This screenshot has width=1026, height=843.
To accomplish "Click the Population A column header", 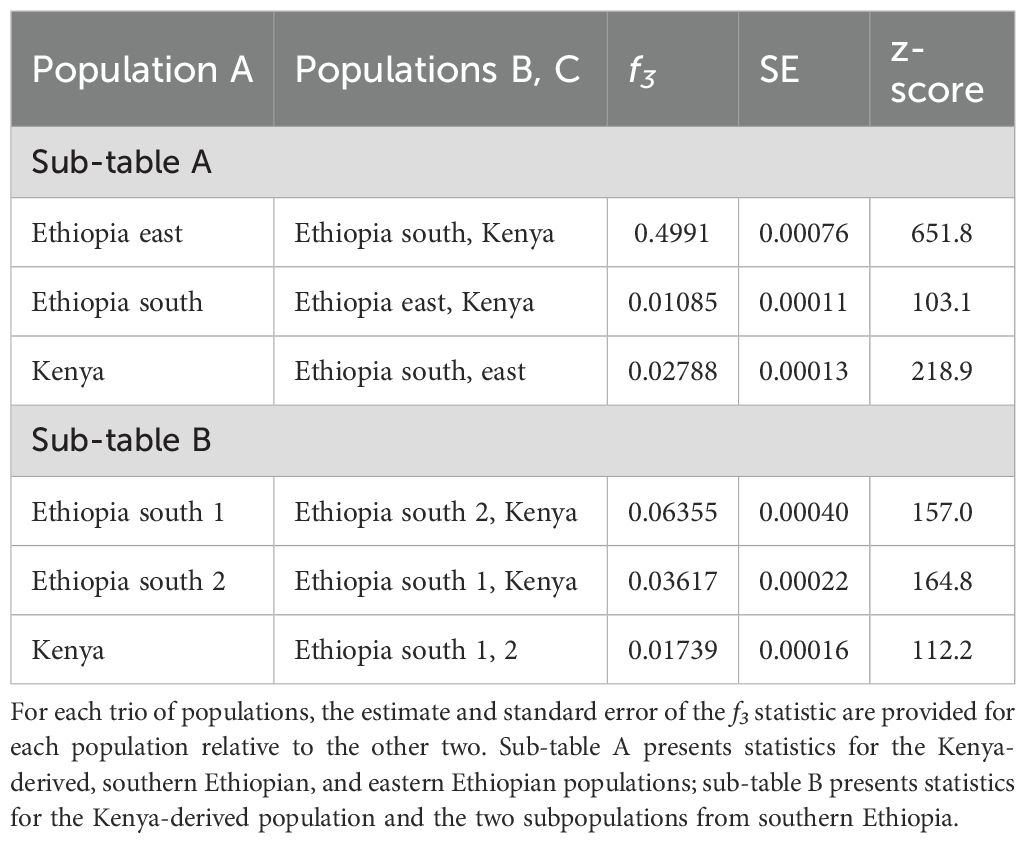I will (142, 72).
